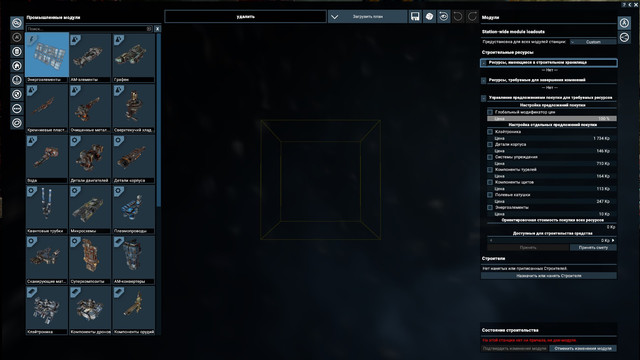Click the module list vertical scrollbar
Screen dimensions: 640x360
[x=158, y=120]
